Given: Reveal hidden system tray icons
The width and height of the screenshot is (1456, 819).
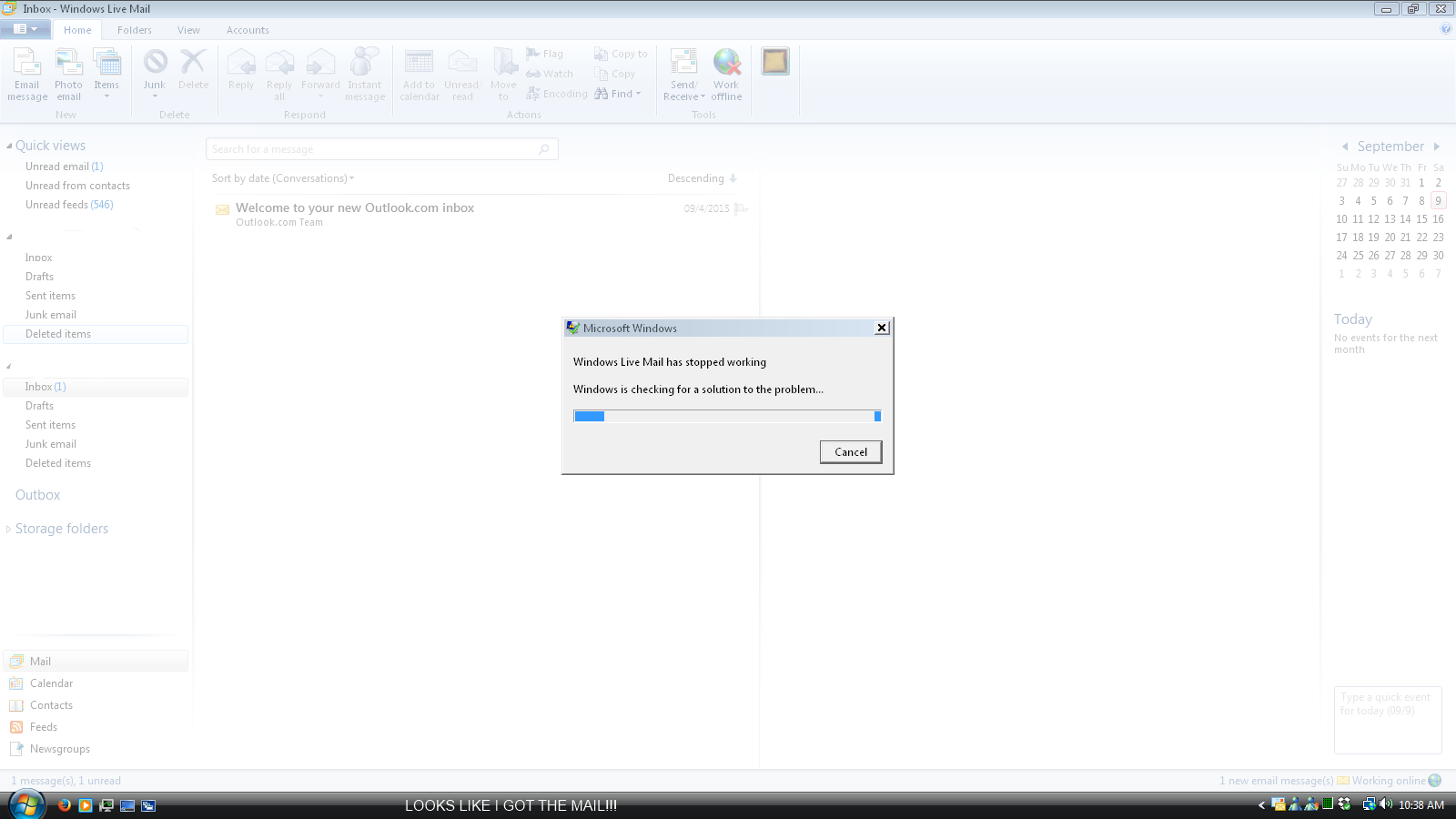Looking at the screenshot, I should coord(1262,804).
